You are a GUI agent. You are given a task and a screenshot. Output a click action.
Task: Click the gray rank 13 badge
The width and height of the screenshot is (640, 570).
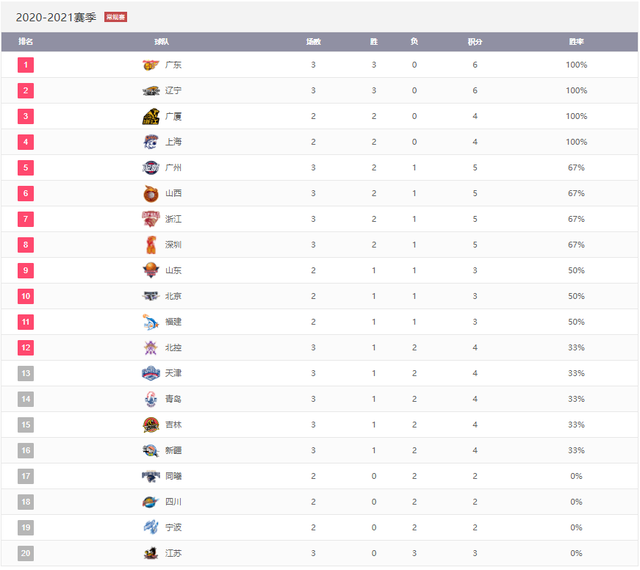26,373
